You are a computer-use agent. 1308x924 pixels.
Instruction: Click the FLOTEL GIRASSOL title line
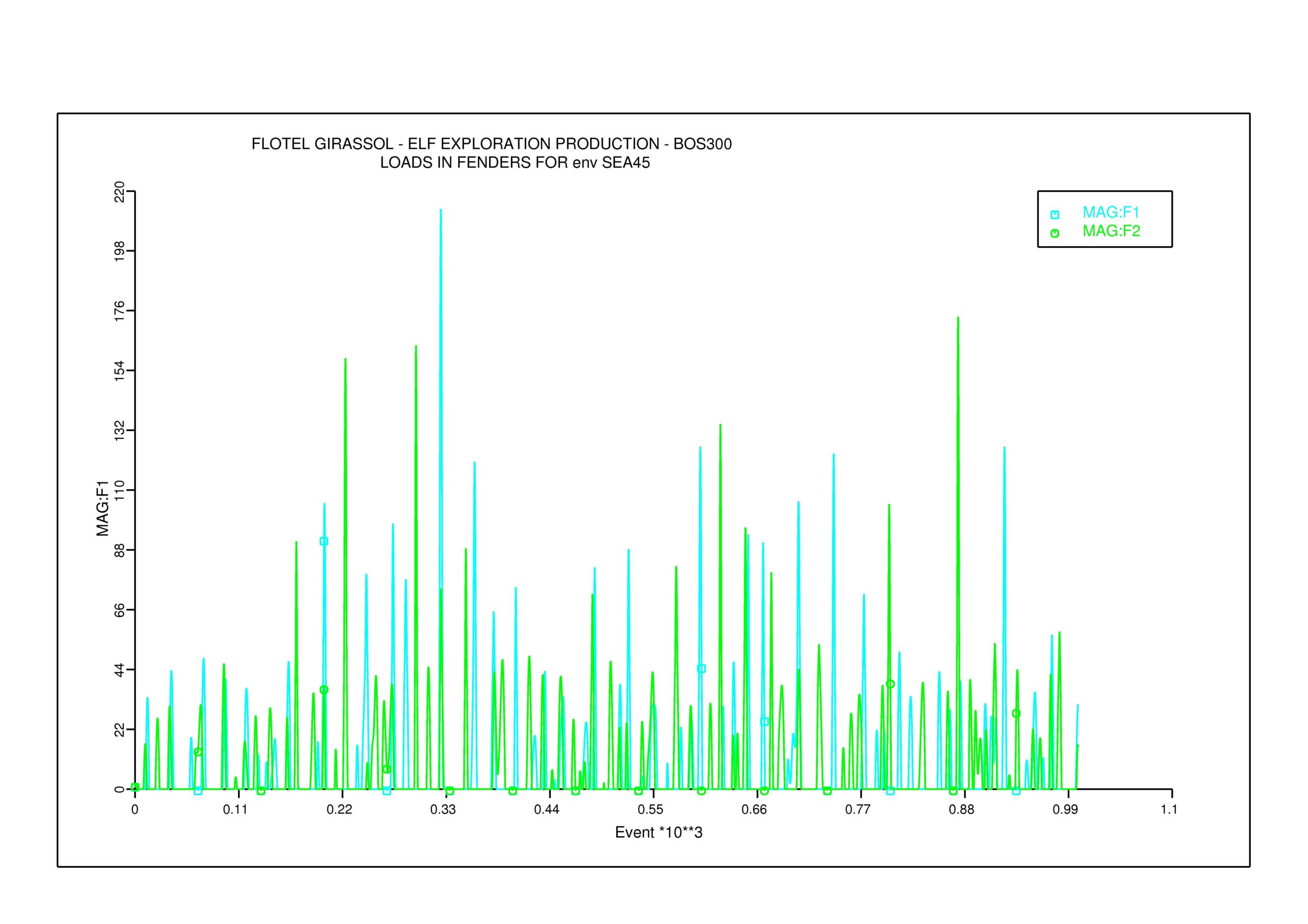(x=491, y=144)
